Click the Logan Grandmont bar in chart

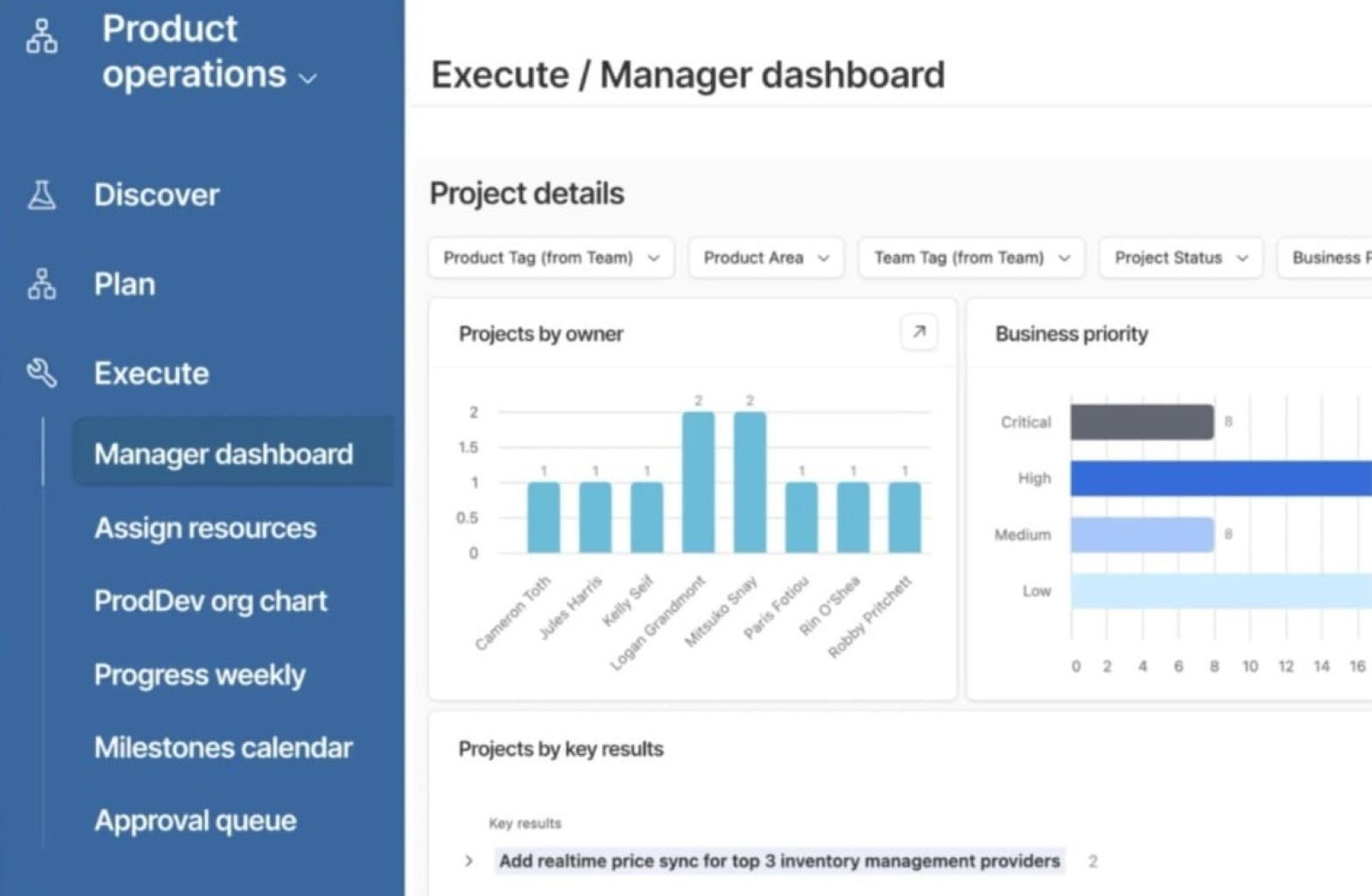click(698, 483)
